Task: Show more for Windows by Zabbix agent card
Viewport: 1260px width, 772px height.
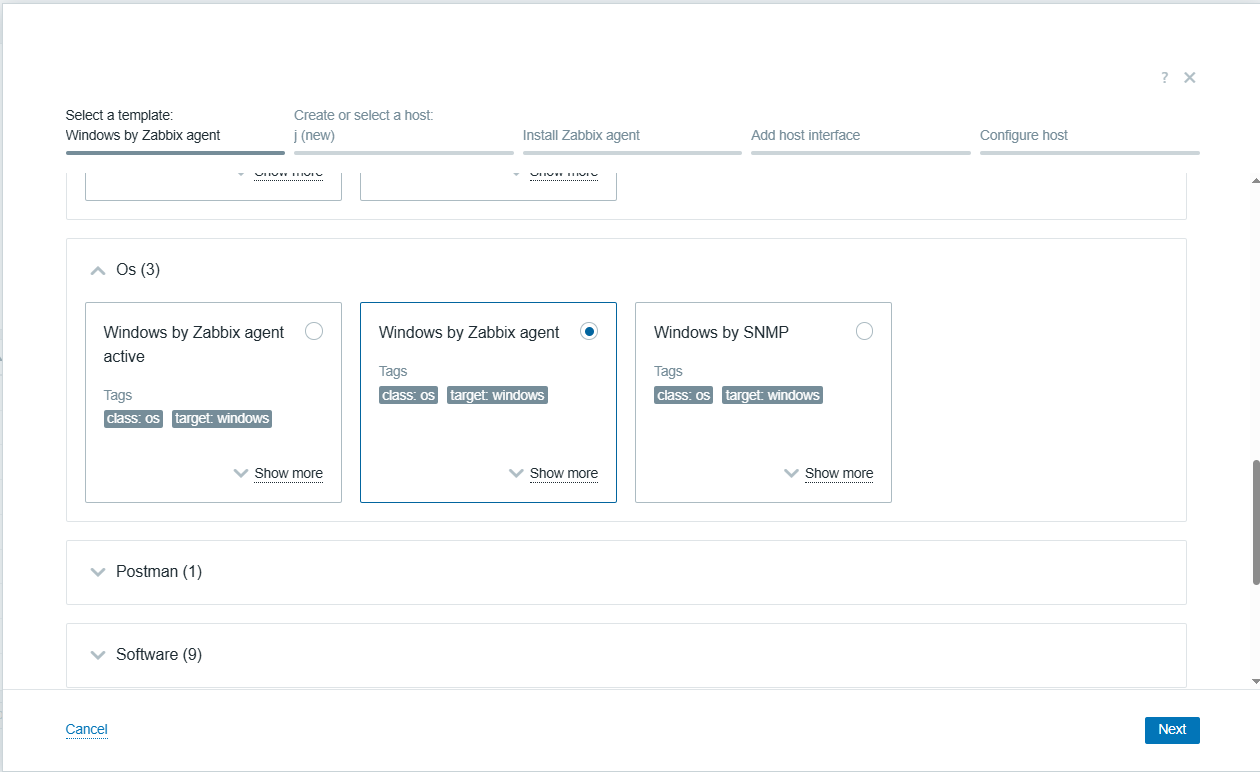Action: point(564,473)
